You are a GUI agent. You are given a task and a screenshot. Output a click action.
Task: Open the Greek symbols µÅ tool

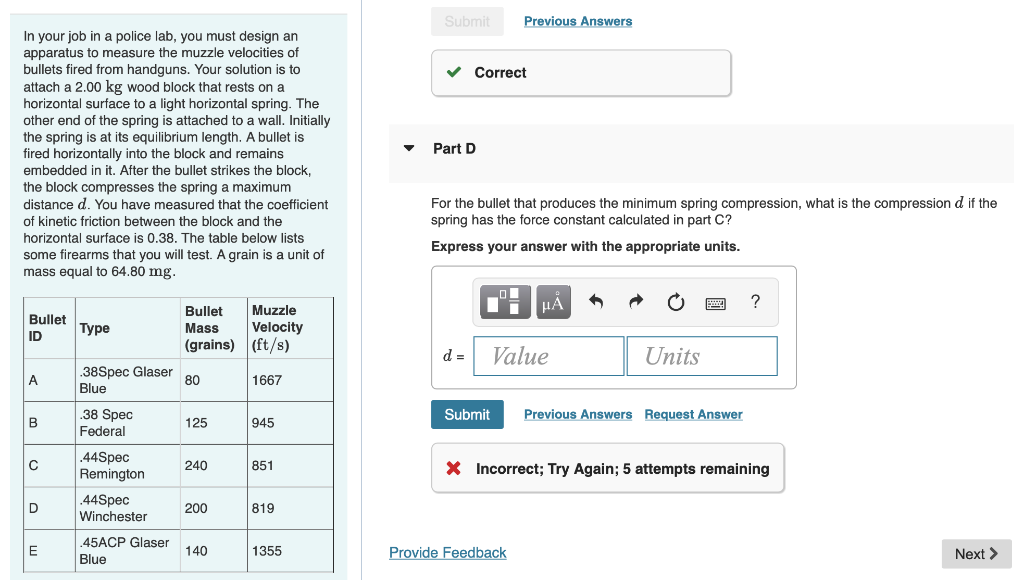click(x=553, y=302)
